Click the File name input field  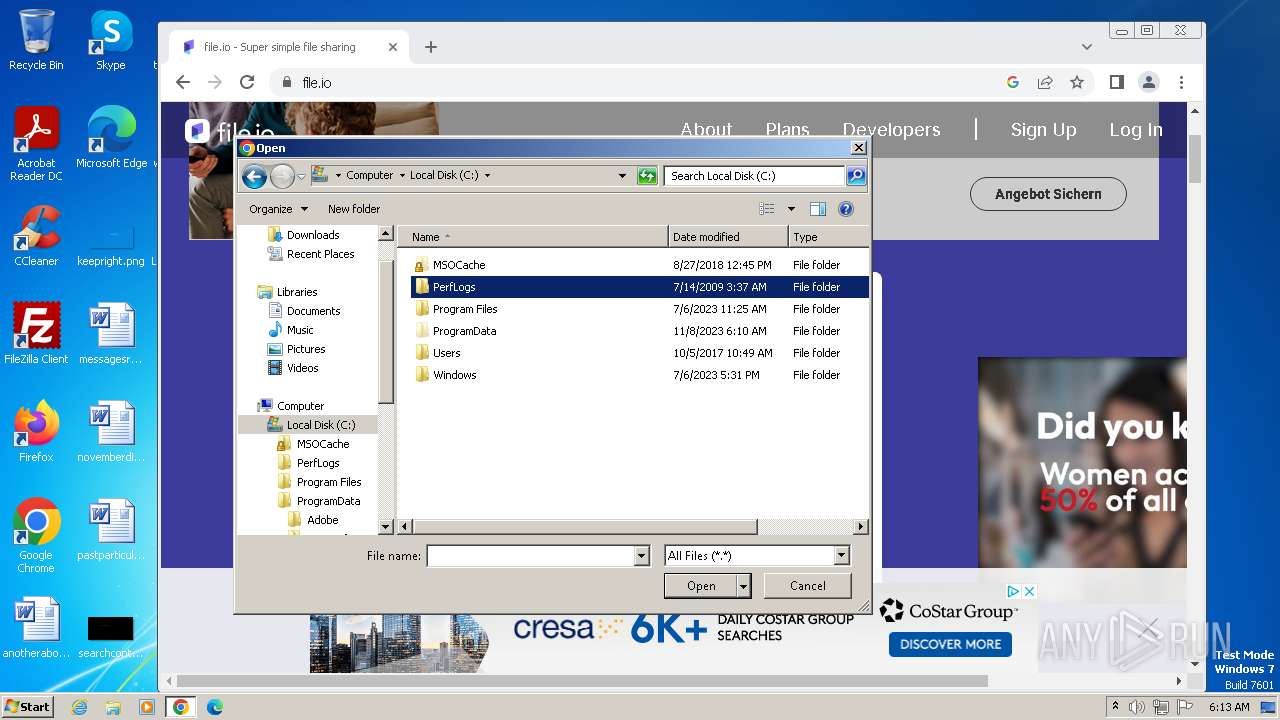click(x=531, y=556)
